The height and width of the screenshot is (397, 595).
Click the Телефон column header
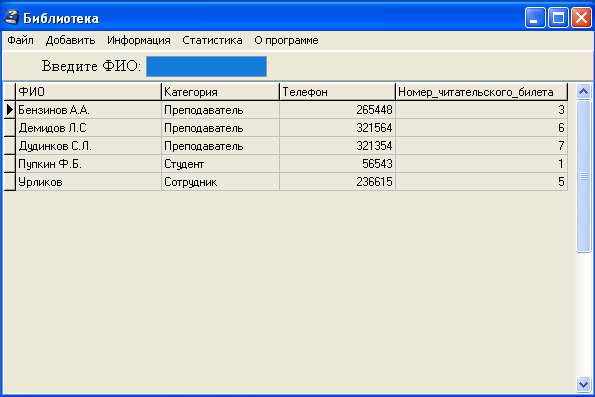337,92
